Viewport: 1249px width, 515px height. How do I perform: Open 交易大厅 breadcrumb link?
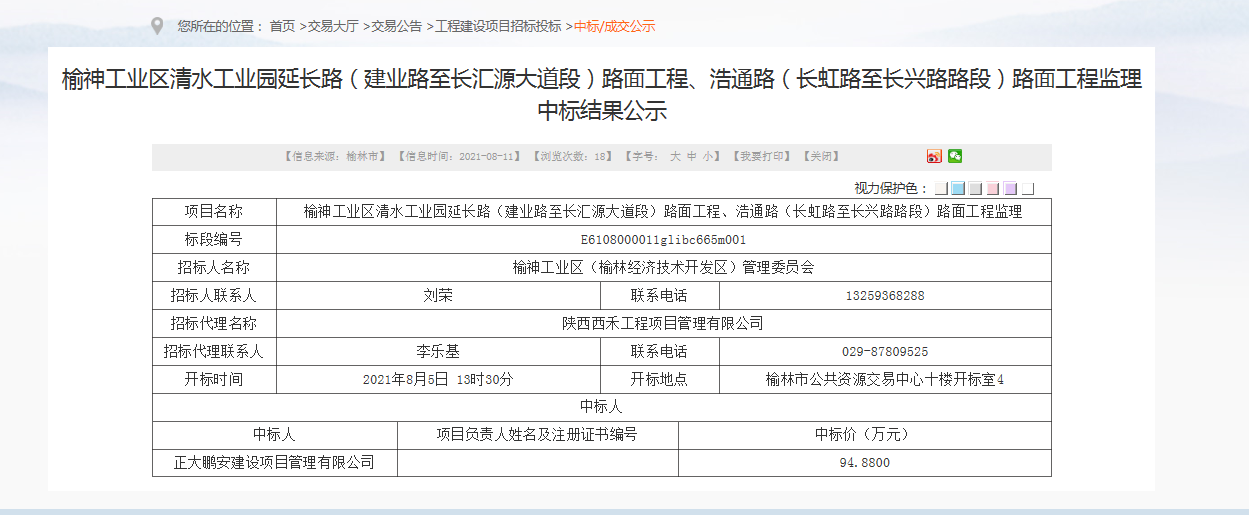[333, 26]
